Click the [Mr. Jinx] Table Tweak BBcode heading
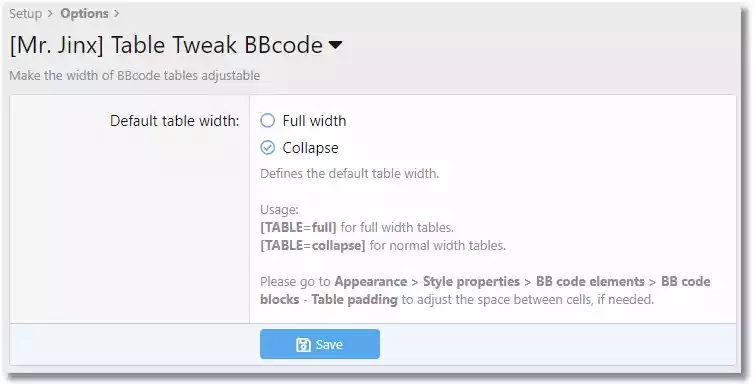 166,45
